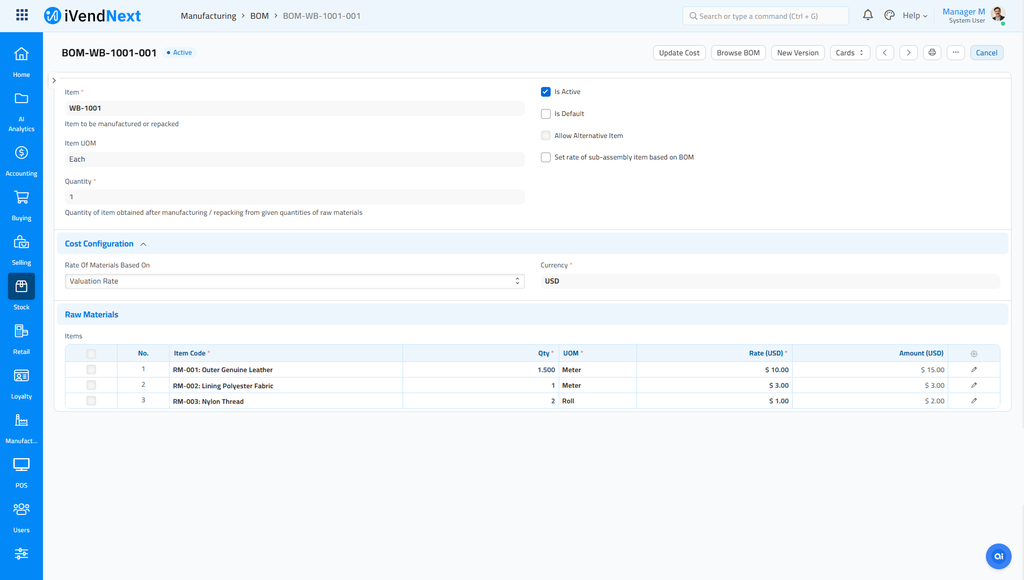Click RM-002: Lining Polyester Fabric cell
Image resolution: width=1024 pixels, height=580 pixels.
point(285,385)
